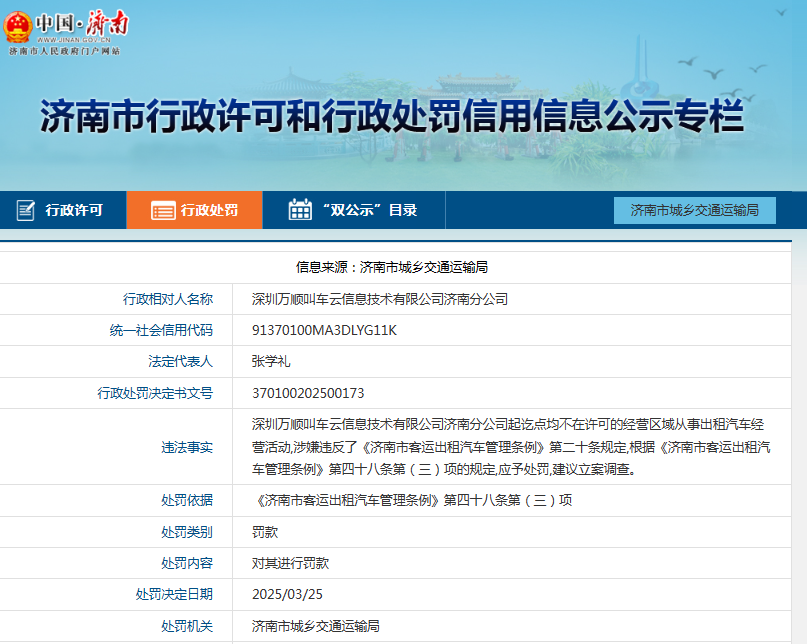
Task: Select the legal representative 张学礼
Action: pos(271,361)
